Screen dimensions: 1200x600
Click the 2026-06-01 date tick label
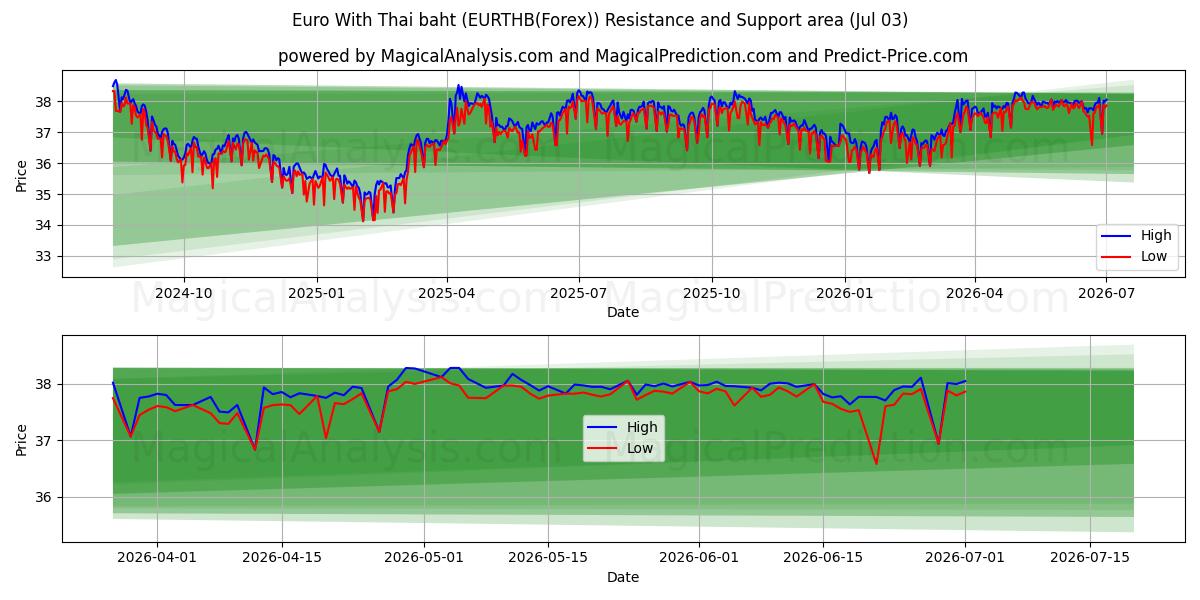pos(699,558)
